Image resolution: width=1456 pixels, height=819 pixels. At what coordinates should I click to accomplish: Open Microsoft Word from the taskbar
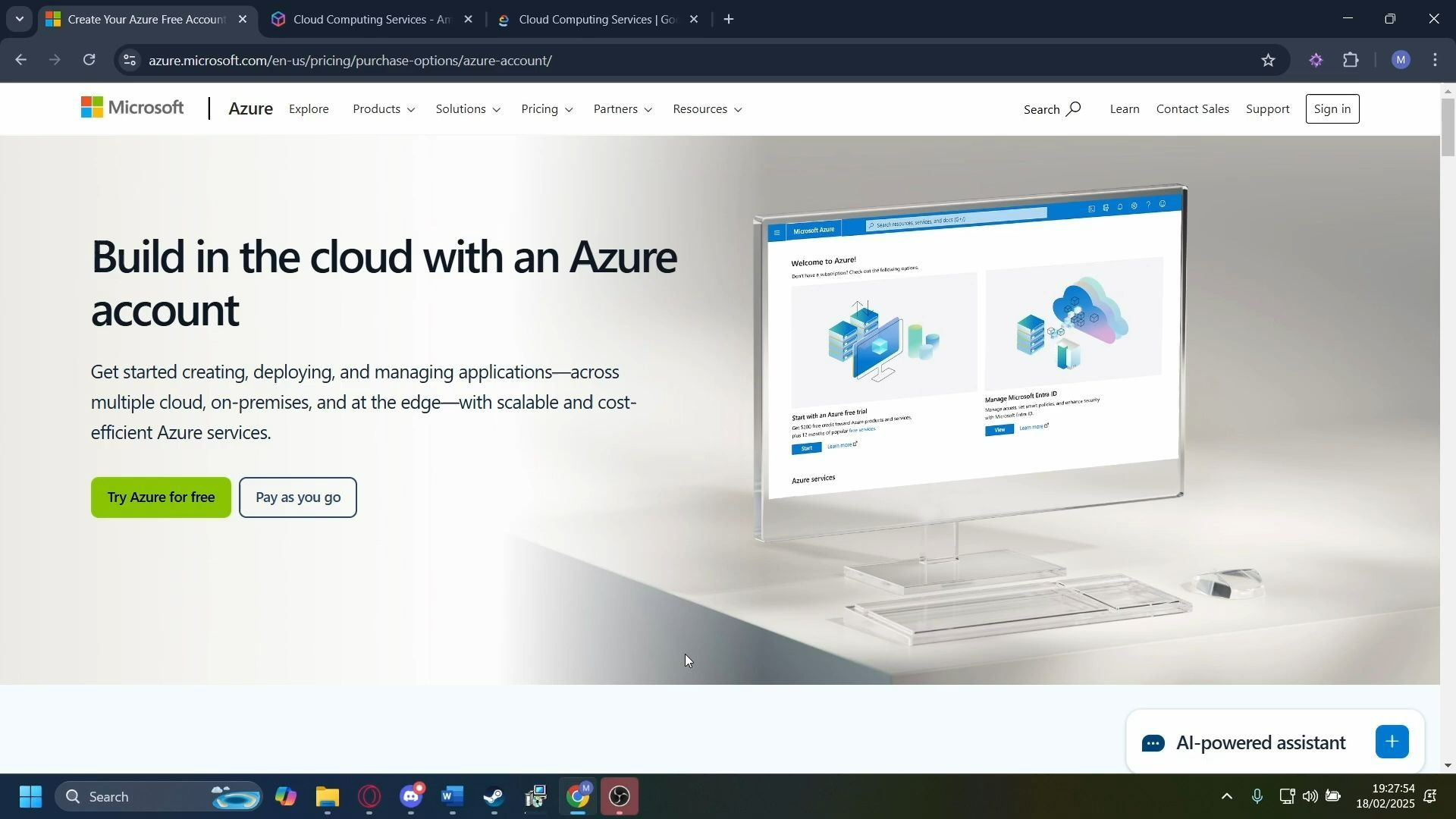point(453,797)
